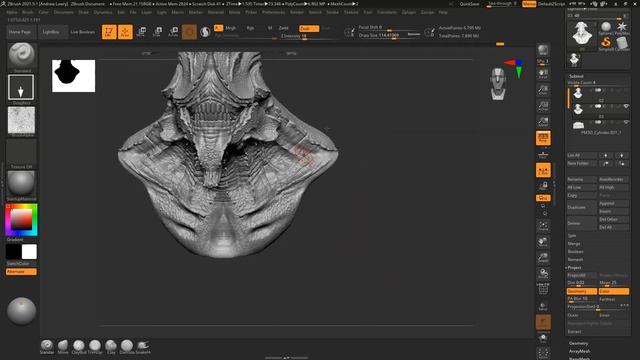640x360 pixels.
Task: Click the Delete subtool button
Action: tap(582, 223)
